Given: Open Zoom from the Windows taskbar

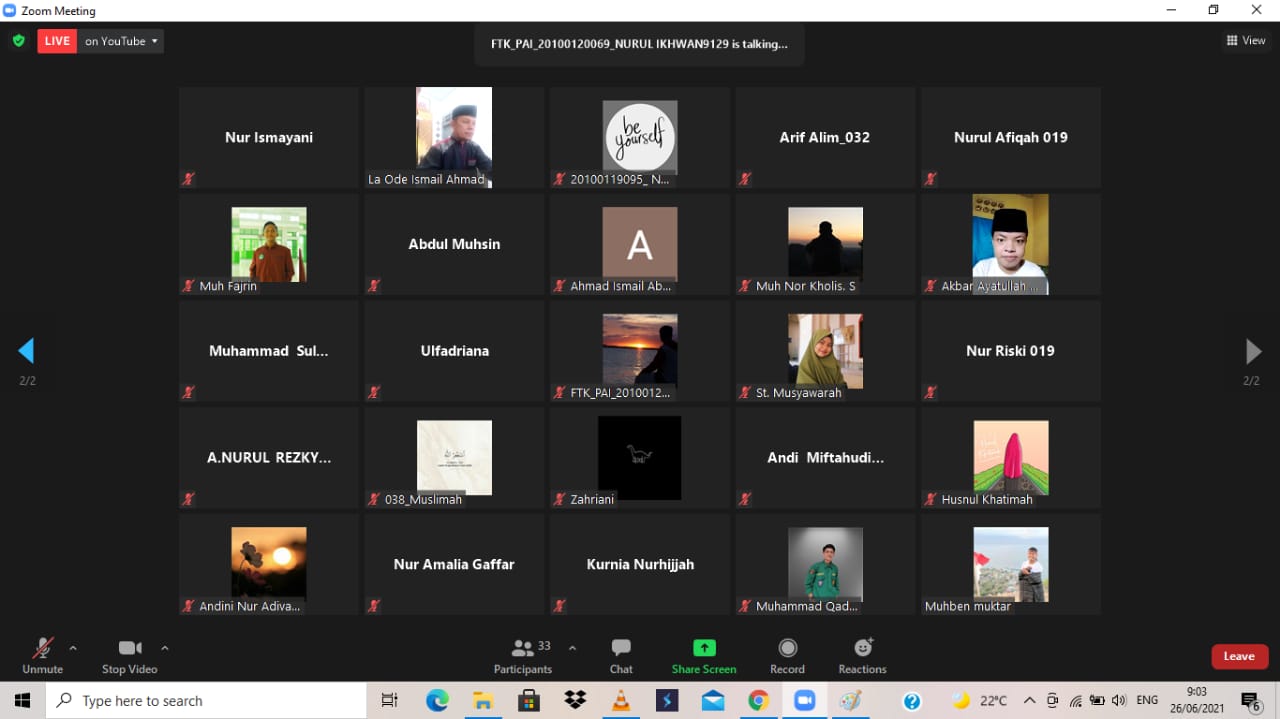Looking at the screenshot, I should (805, 701).
